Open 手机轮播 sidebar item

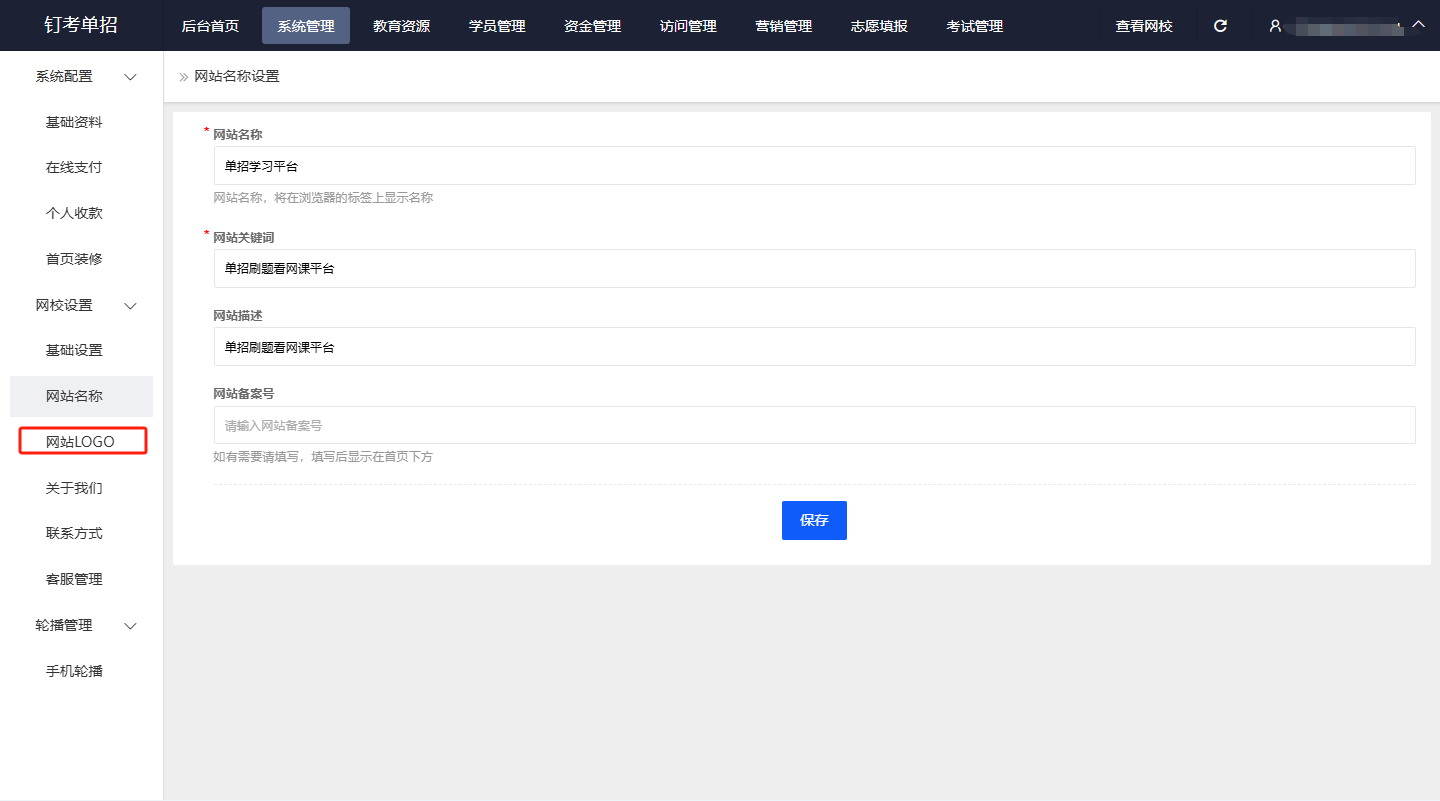[x=74, y=671]
